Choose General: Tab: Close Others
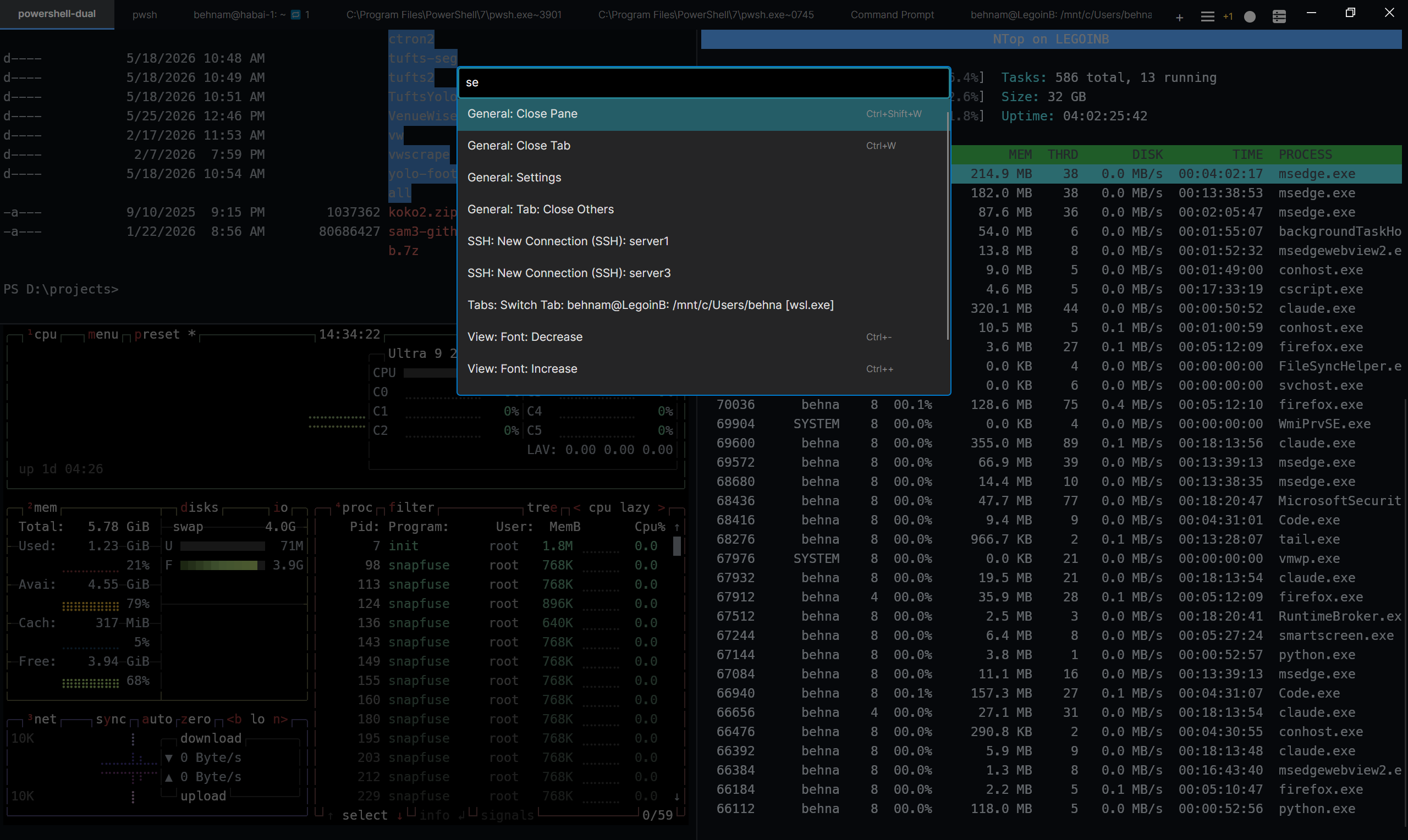1408x840 pixels. (x=702, y=209)
